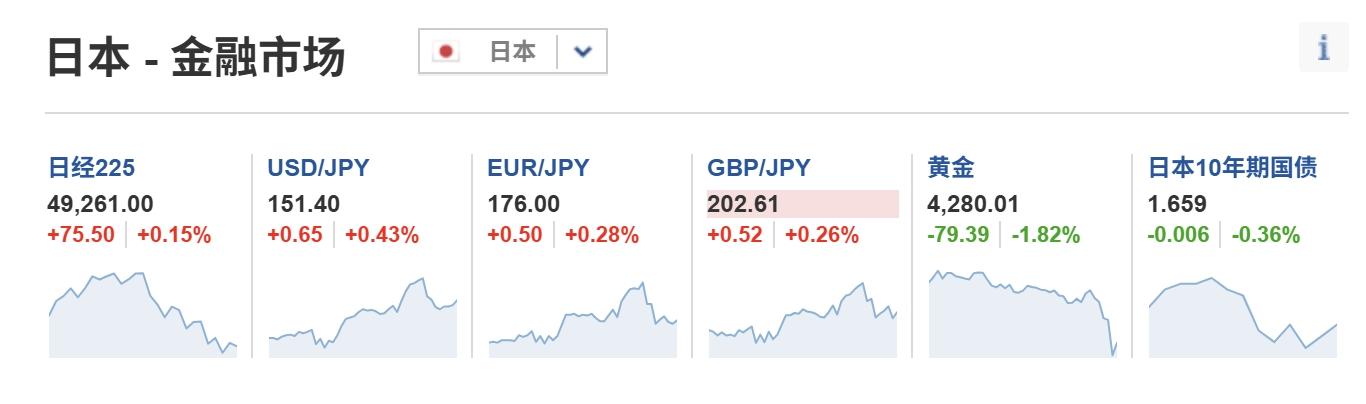This screenshot has width=1366, height=404.
Task: Click the 日经225 mini chart
Action: [142, 314]
